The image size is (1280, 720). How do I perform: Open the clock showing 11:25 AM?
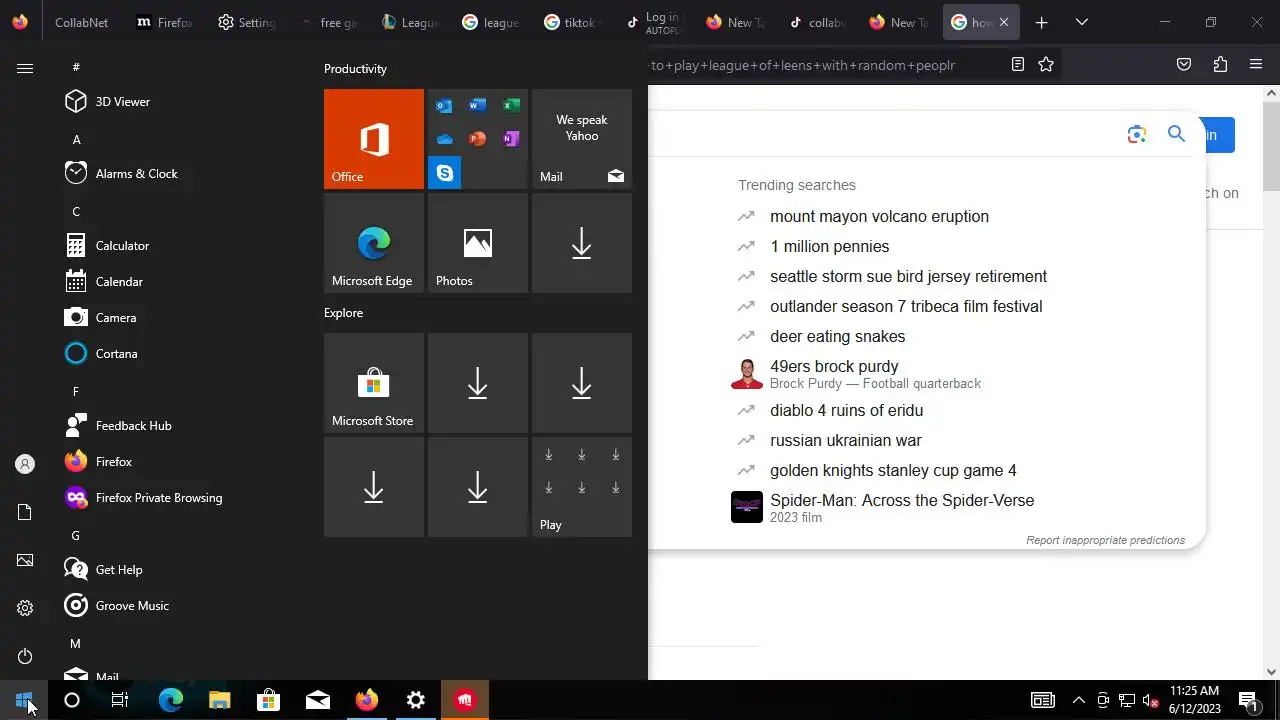coord(1195,700)
